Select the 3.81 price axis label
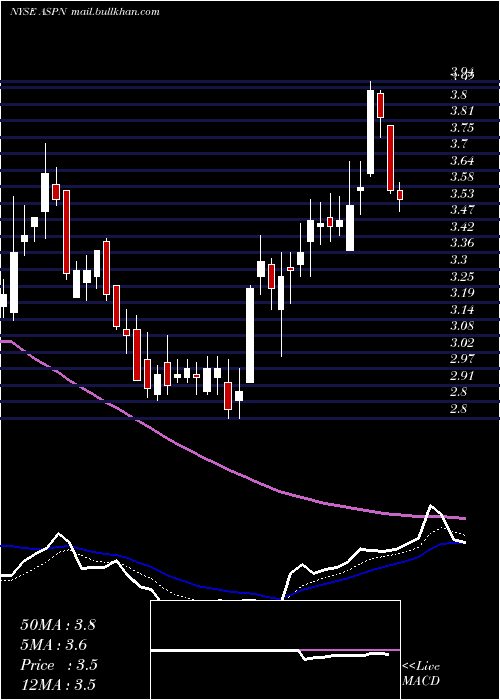Screen dimensions: 500x700 (x=462, y=111)
